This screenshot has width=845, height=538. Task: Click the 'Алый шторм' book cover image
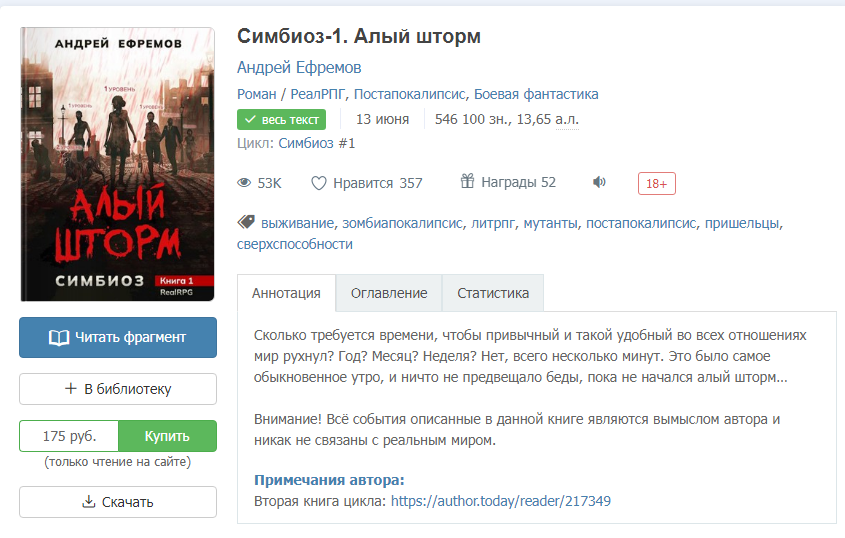click(117, 164)
